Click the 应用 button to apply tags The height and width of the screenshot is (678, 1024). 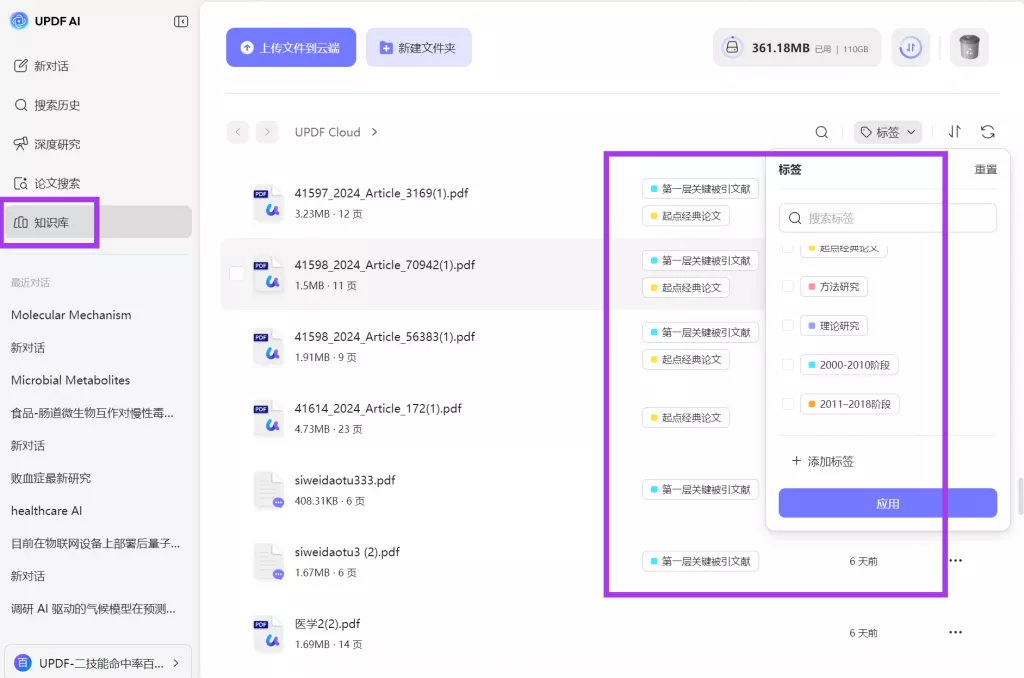point(887,503)
